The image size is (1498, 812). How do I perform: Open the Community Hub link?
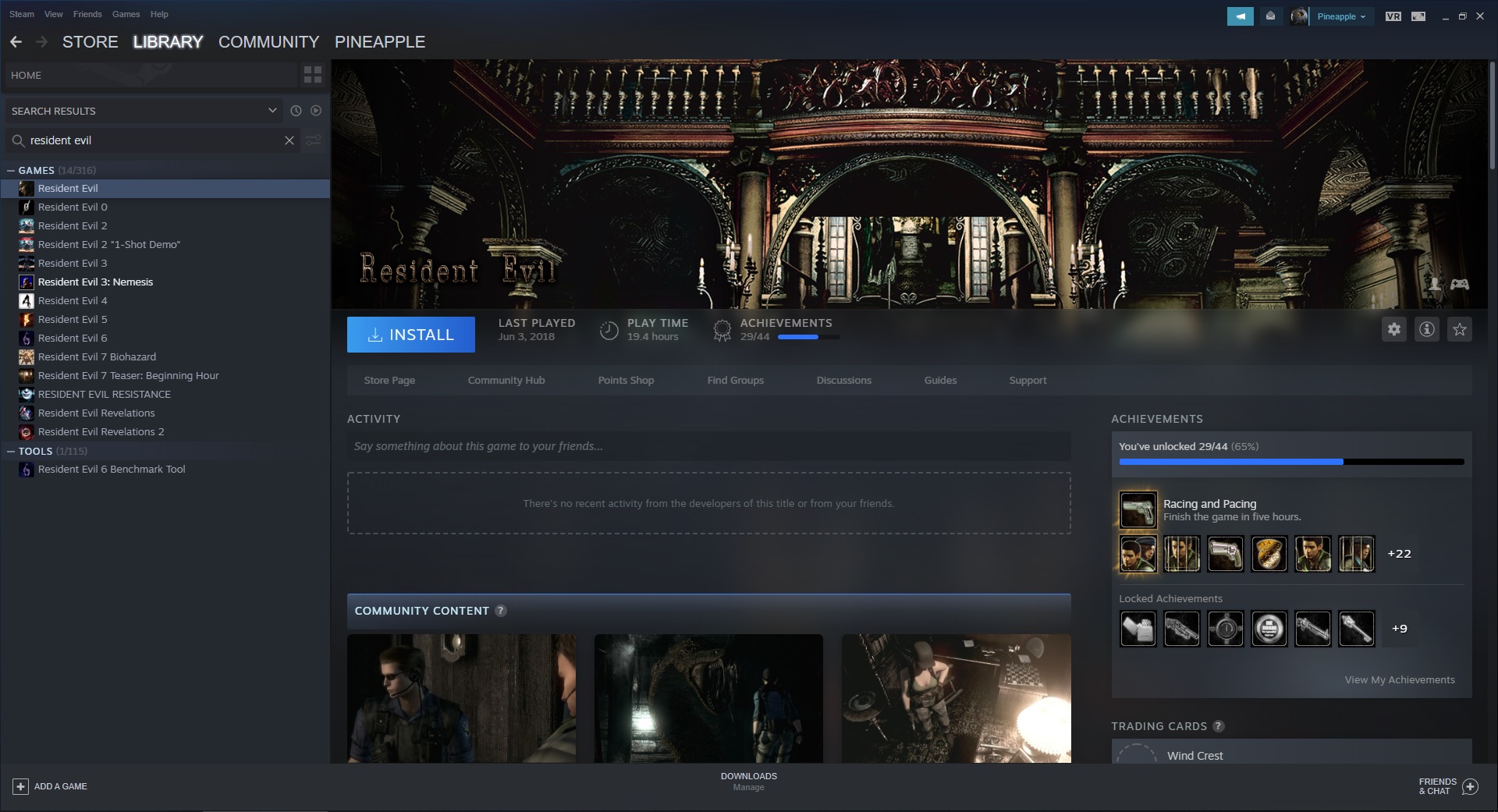click(x=506, y=381)
